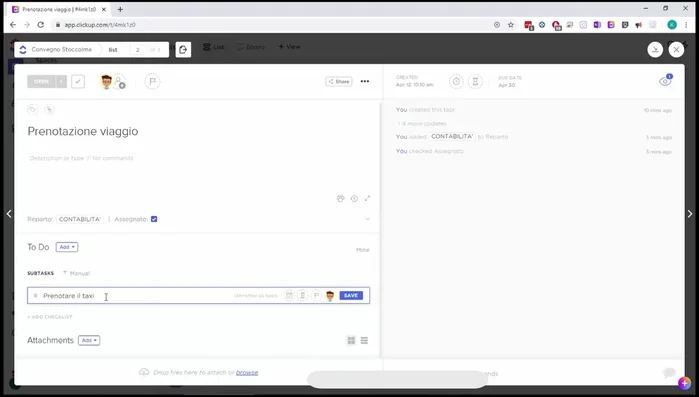Set subtask priority flag icon
The height and width of the screenshot is (397, 699).
click(x=316, y=295)
